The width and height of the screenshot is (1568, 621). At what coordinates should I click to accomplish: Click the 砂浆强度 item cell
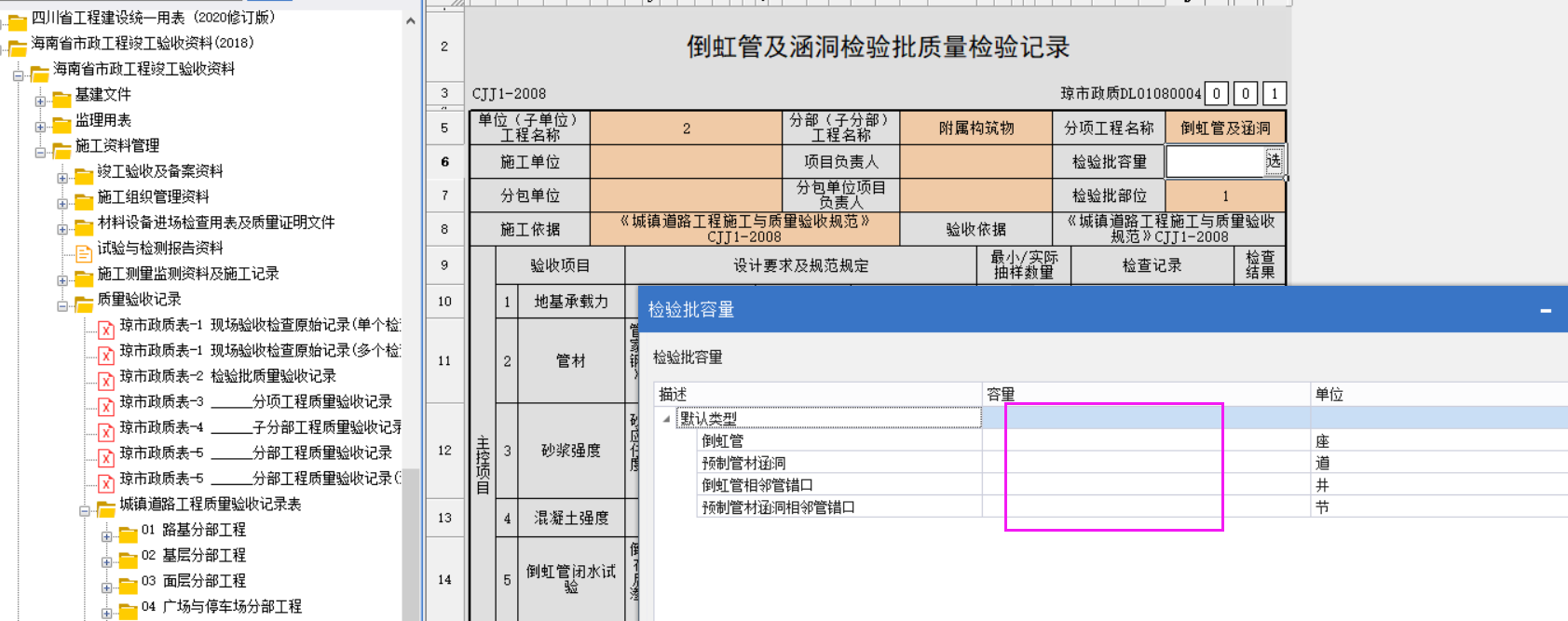(570, 451)
